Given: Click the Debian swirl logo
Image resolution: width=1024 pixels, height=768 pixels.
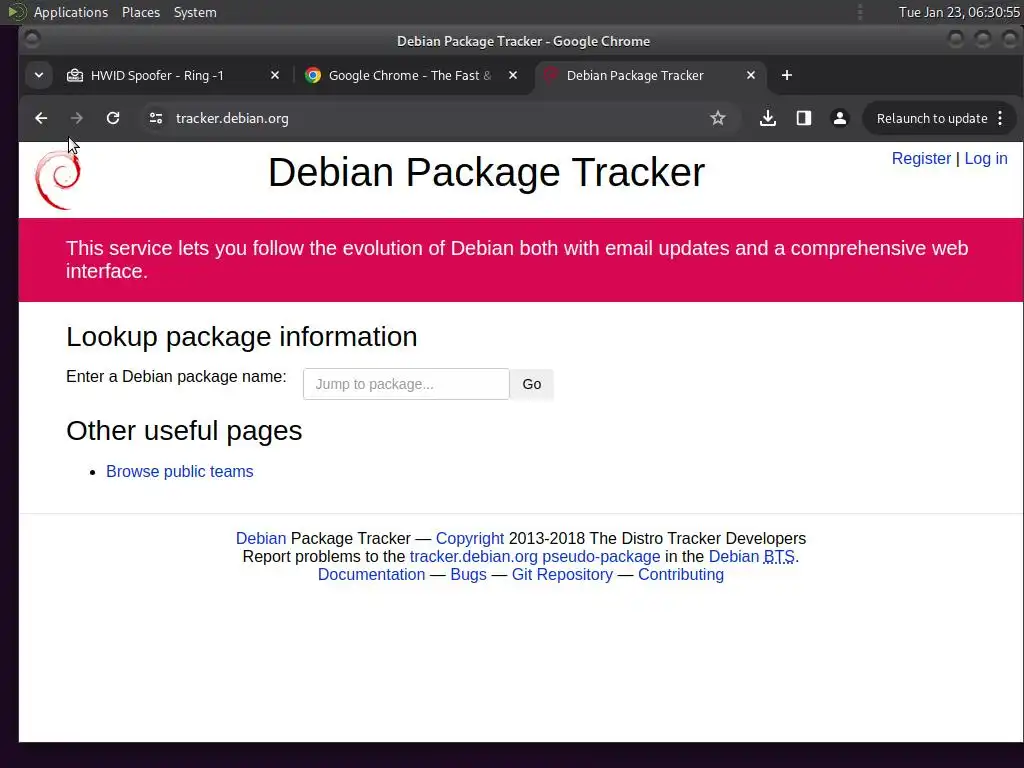Looking at the screenshot, I should pos(58,180).
